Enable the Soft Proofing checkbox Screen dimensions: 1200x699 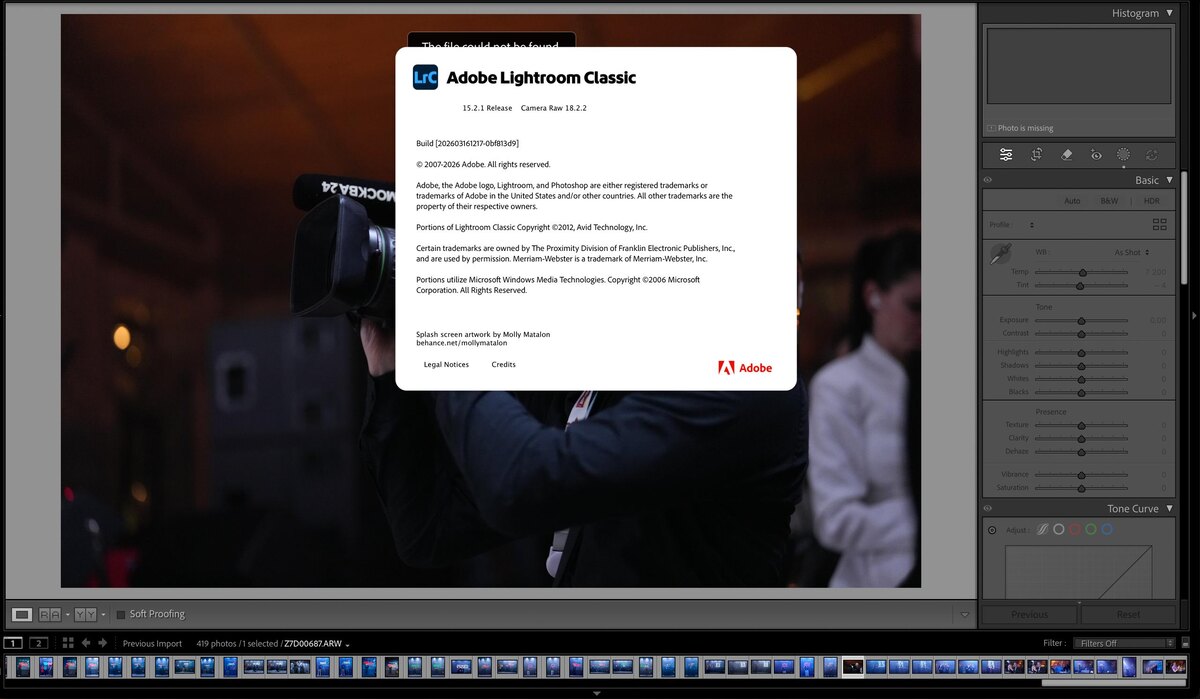pyautogui.click(x=121, y=614)
